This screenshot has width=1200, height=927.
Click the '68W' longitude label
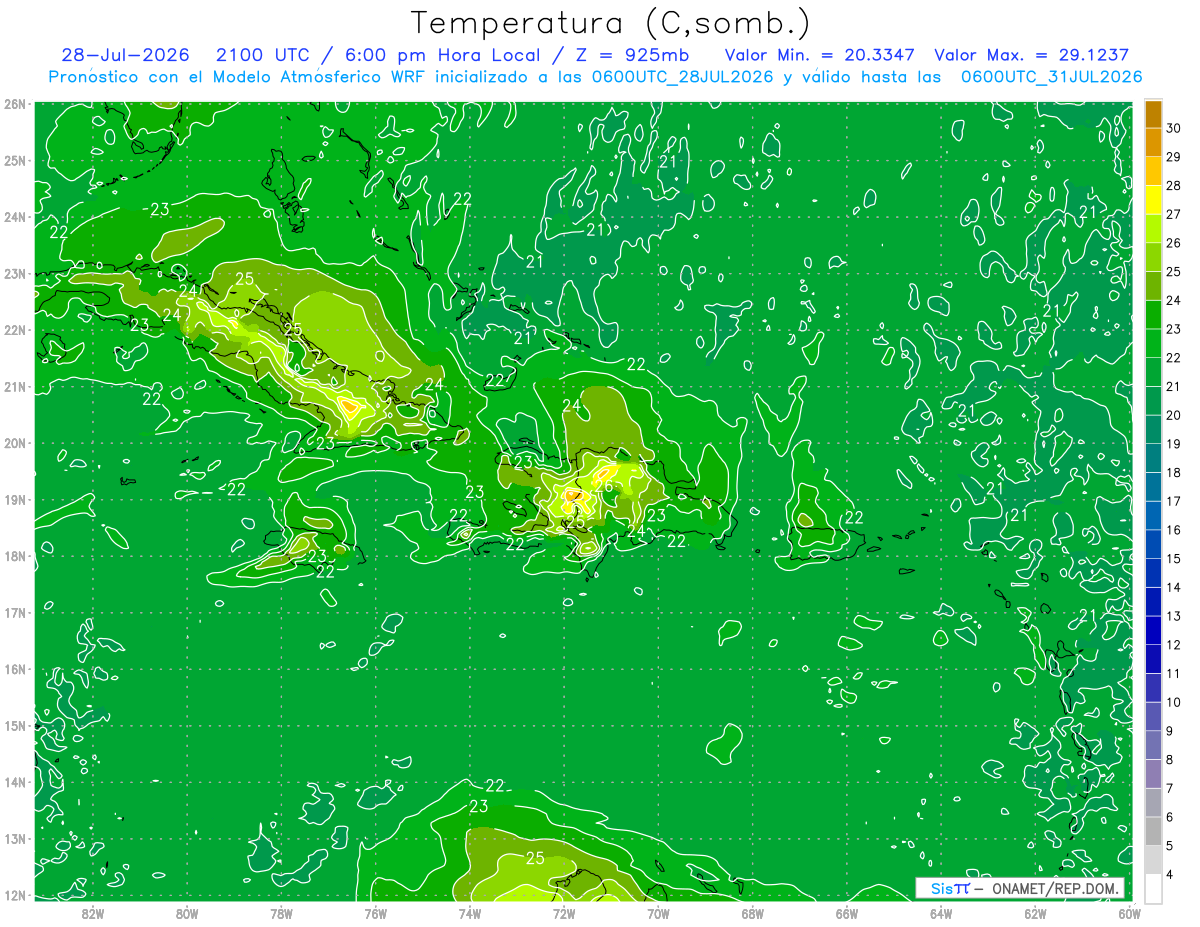coord(752,912)
